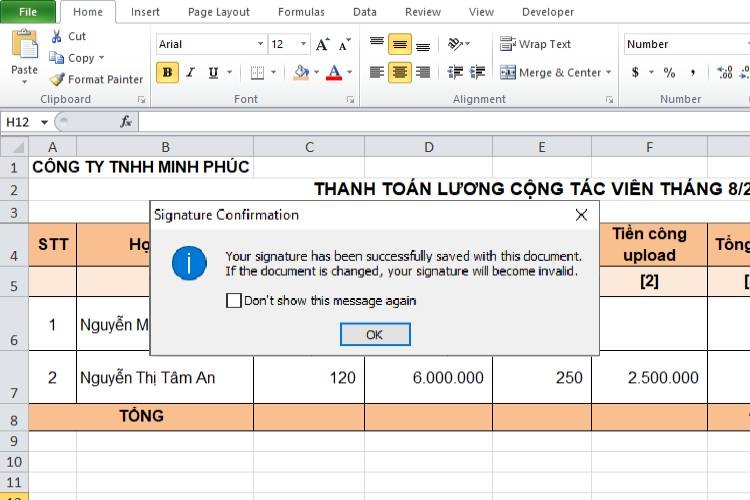Screen dimensions: 750x500
Task: Apply Comma Style format
Action: click(693, 73)
